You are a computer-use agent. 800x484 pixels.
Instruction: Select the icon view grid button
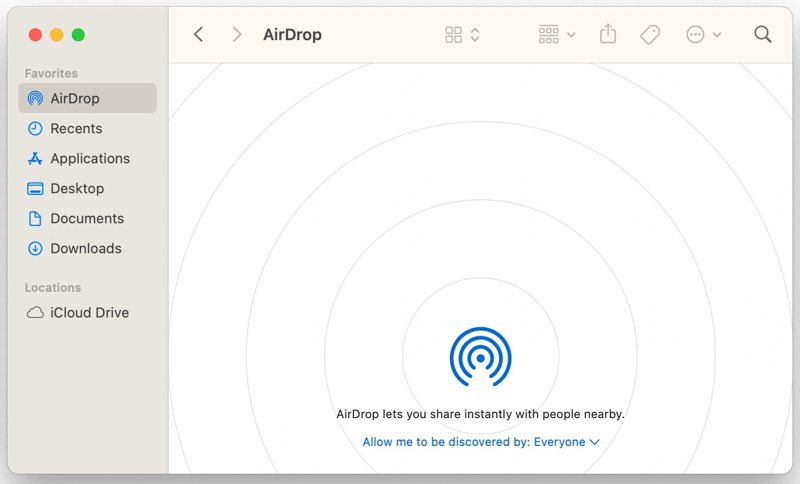[x=454, y=35]
